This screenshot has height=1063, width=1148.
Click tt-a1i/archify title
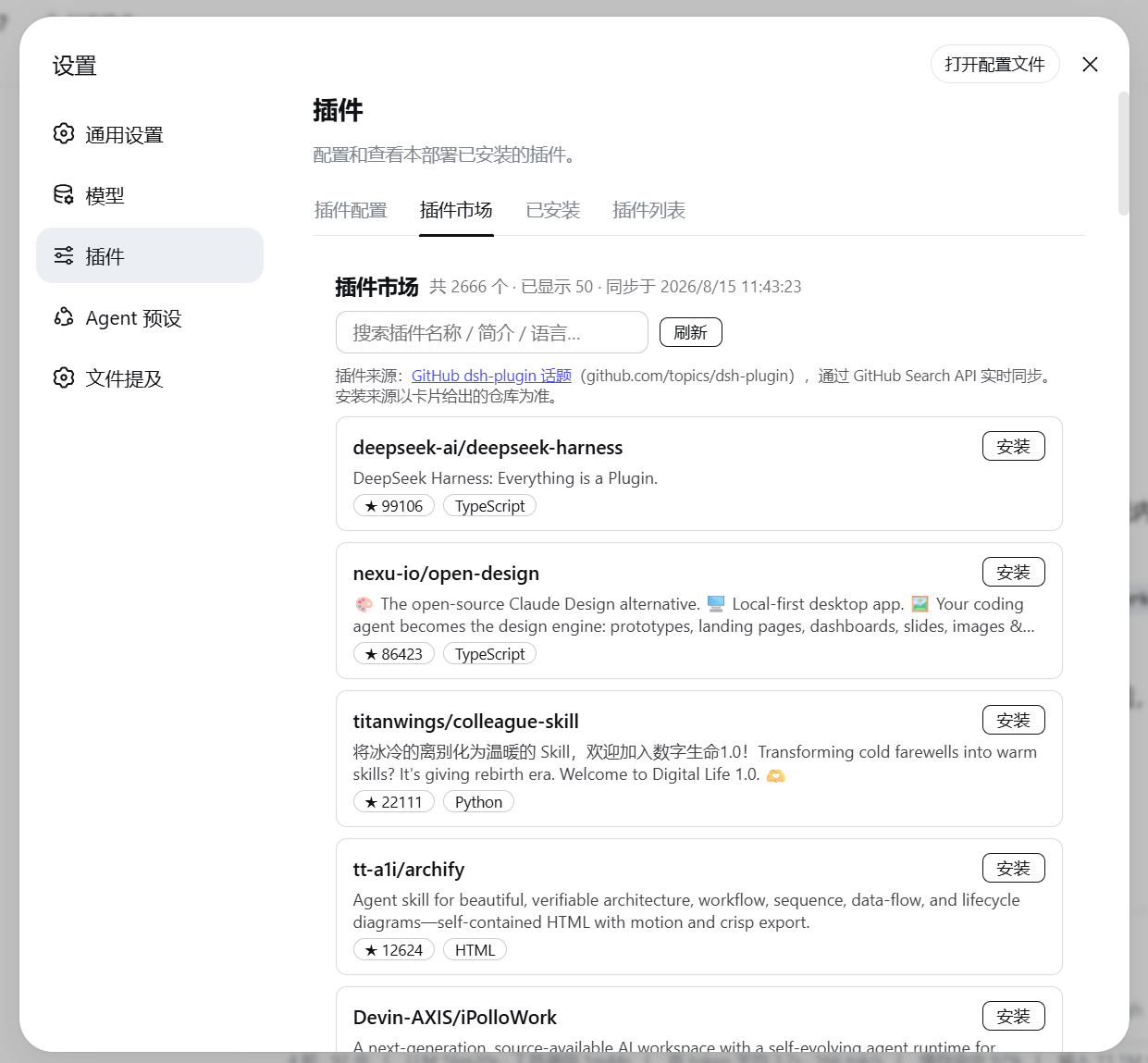click(x=409, y=870)
